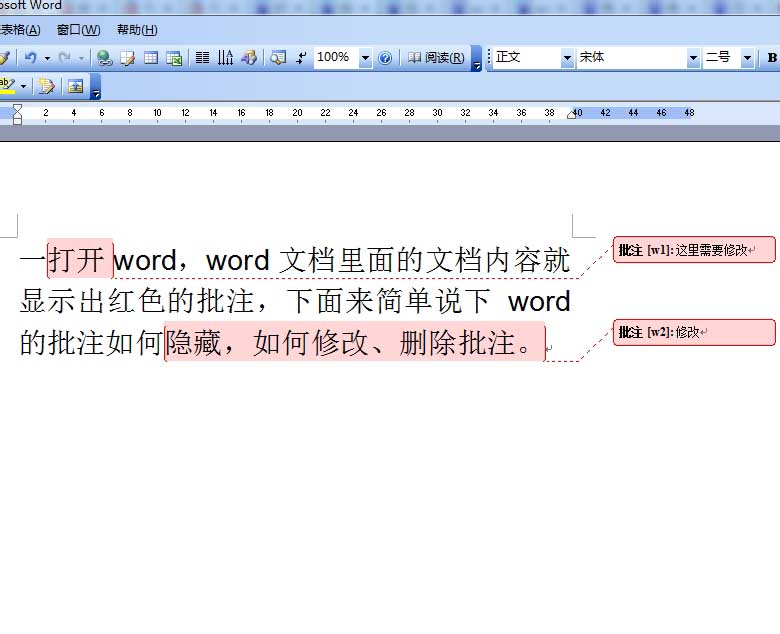Click the 宋体 font name box
The width and height of the screenshot is (780, 634).
tap(632, 57)
